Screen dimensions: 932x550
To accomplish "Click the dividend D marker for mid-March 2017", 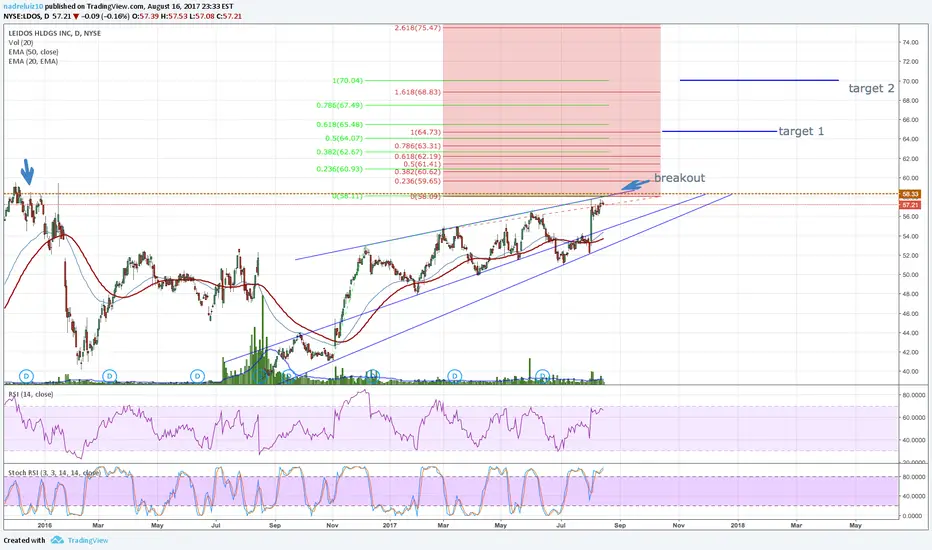I will pyautogui.click(x=455, y=376).
